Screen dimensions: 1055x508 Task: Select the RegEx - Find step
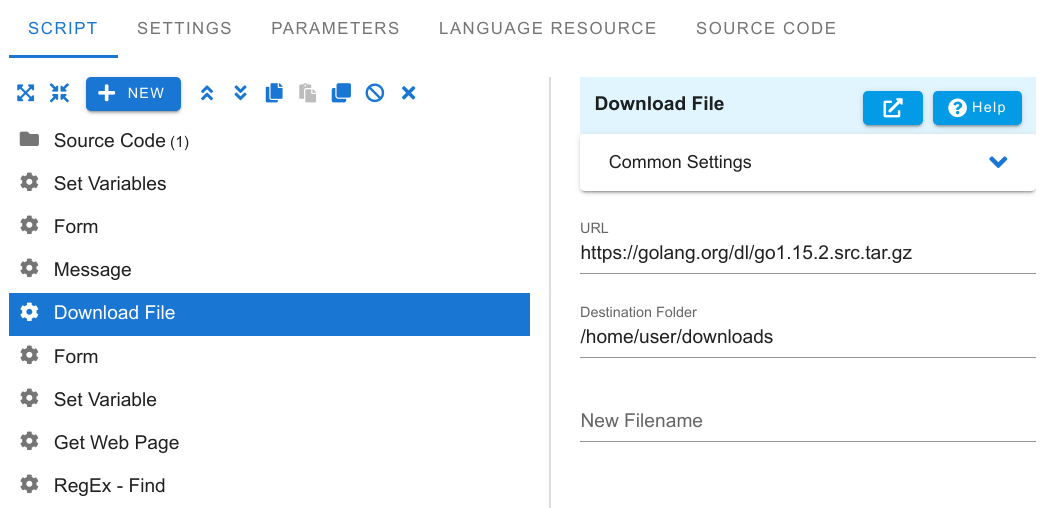269,485
